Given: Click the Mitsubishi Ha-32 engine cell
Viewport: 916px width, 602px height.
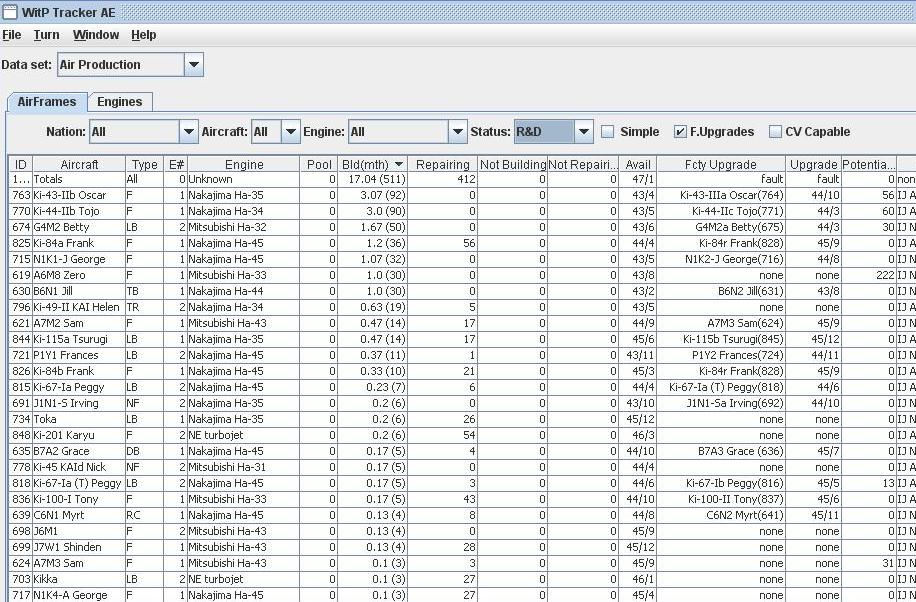Looking at the screenshot, I should point(244,227).
